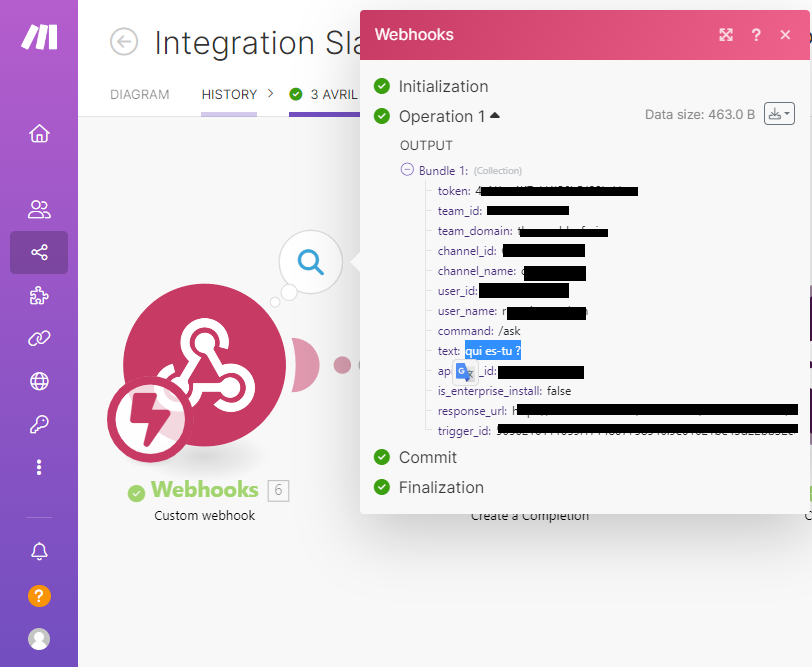The width and height of the screenshot is (812, 667).
Task: Open the Team people icon in sidebar
Action: tap(39, 210)
